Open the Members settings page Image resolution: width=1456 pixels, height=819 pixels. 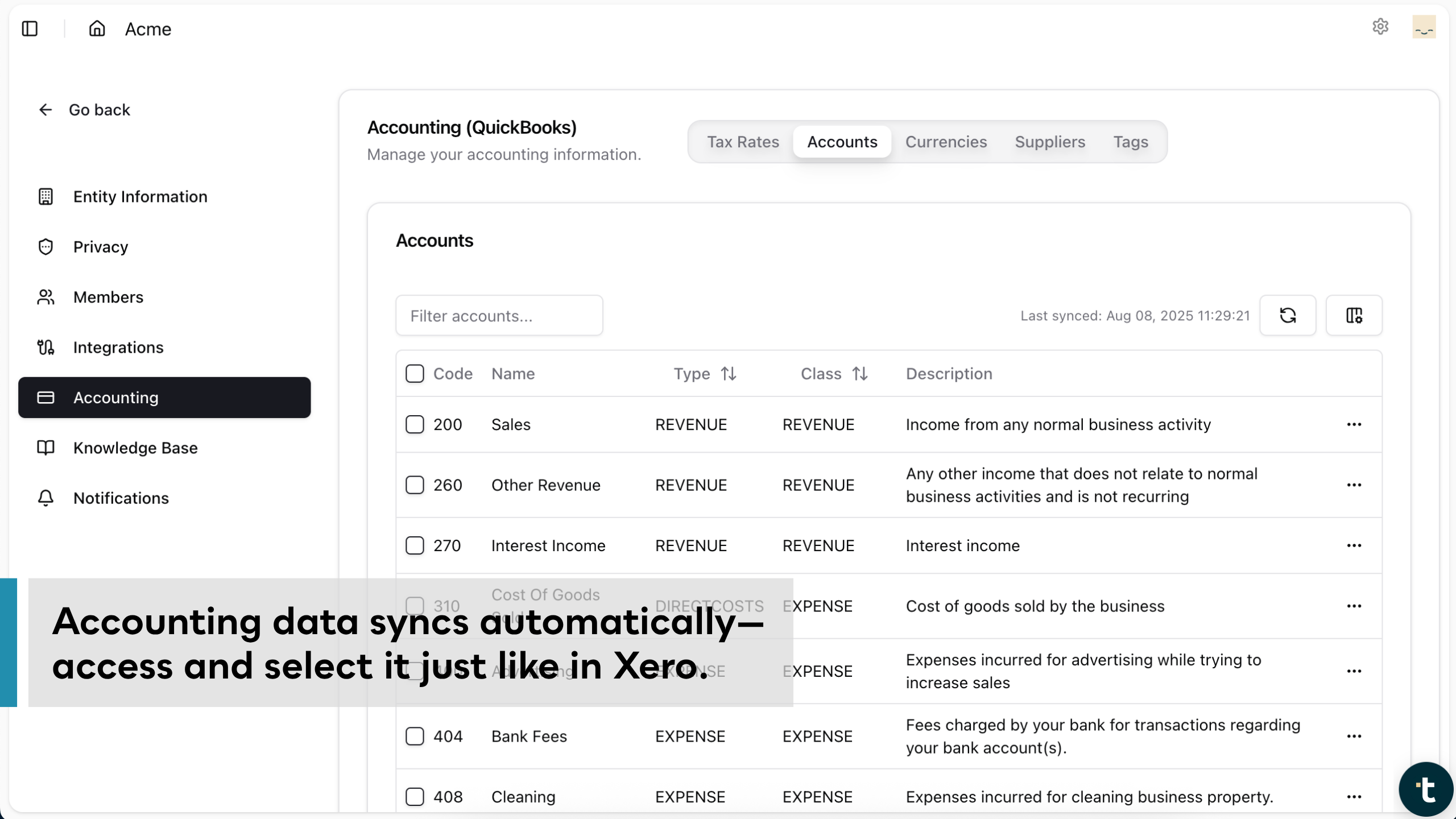coord(164,297)
